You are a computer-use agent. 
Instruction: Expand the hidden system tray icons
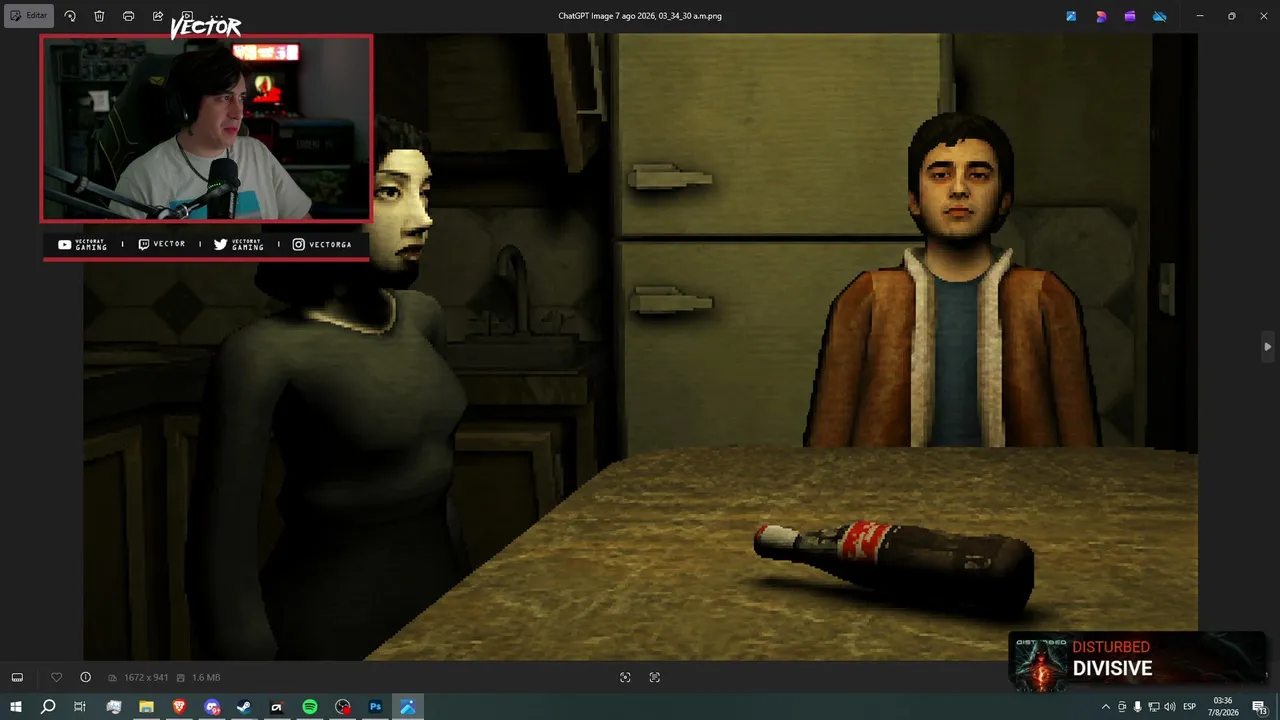point(1105,707)
